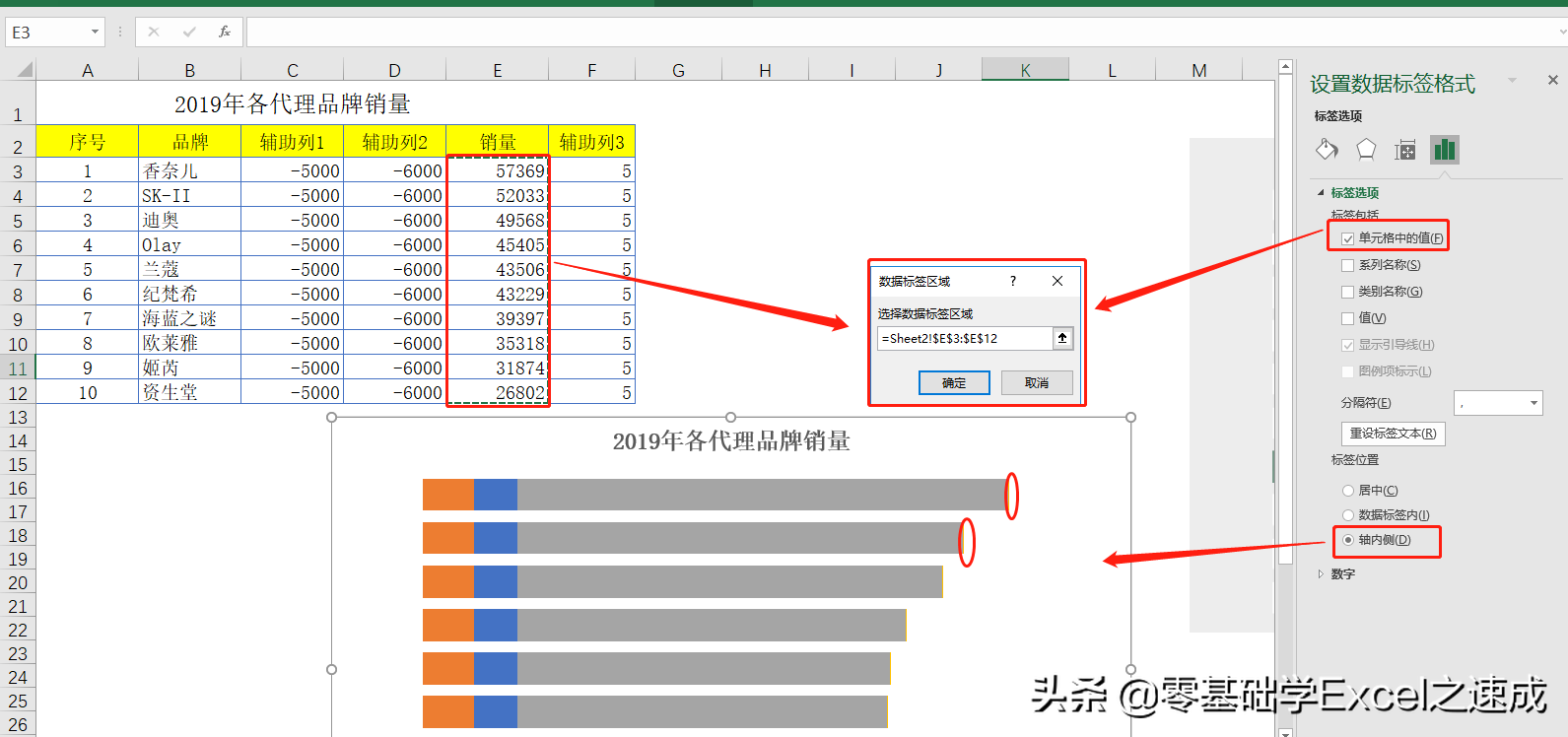The height and width of the screenshot is (737, 1568).
Task: Select the top orange bar segment
Action: tap(448, 495)
